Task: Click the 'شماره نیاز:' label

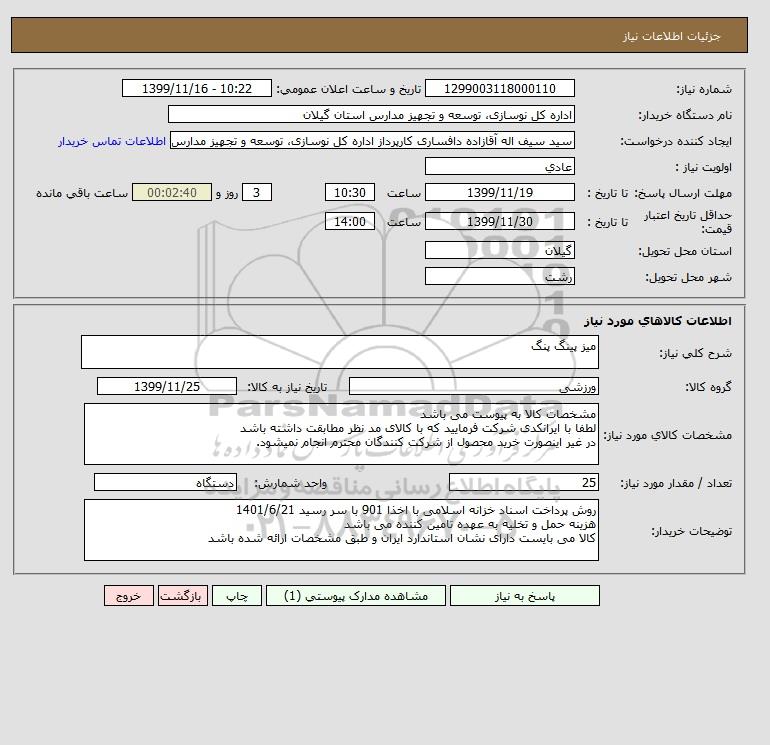Action: point(704,89)
